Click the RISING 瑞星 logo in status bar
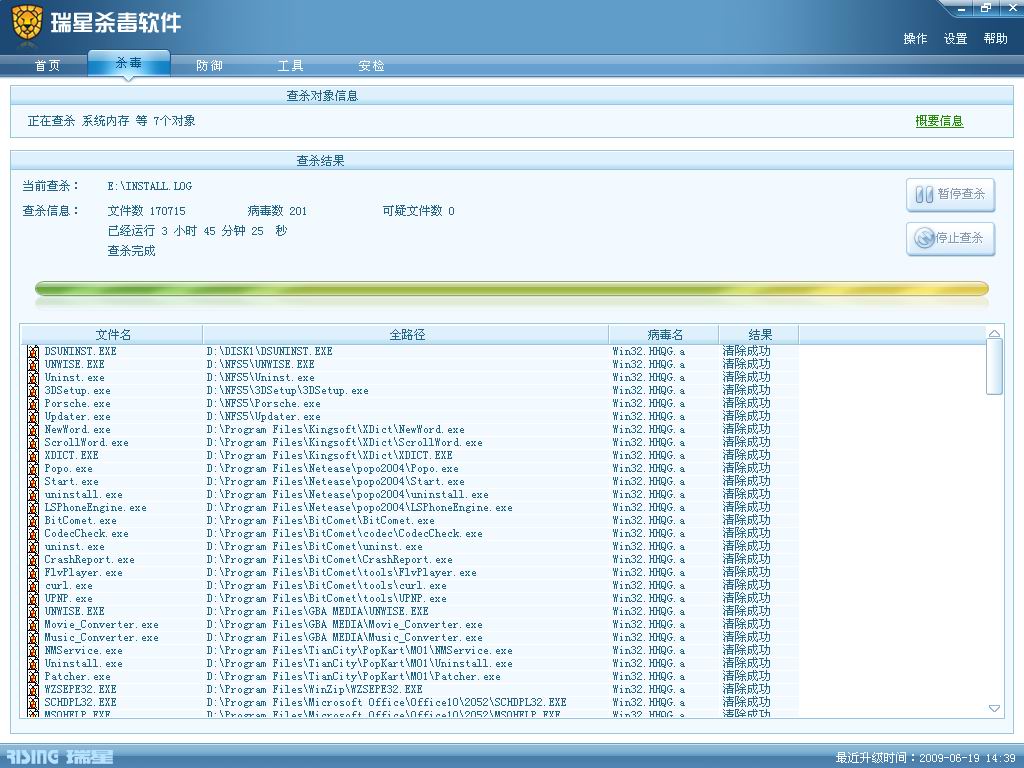Viewport: 1024px width, 768px height. (59, 757)
